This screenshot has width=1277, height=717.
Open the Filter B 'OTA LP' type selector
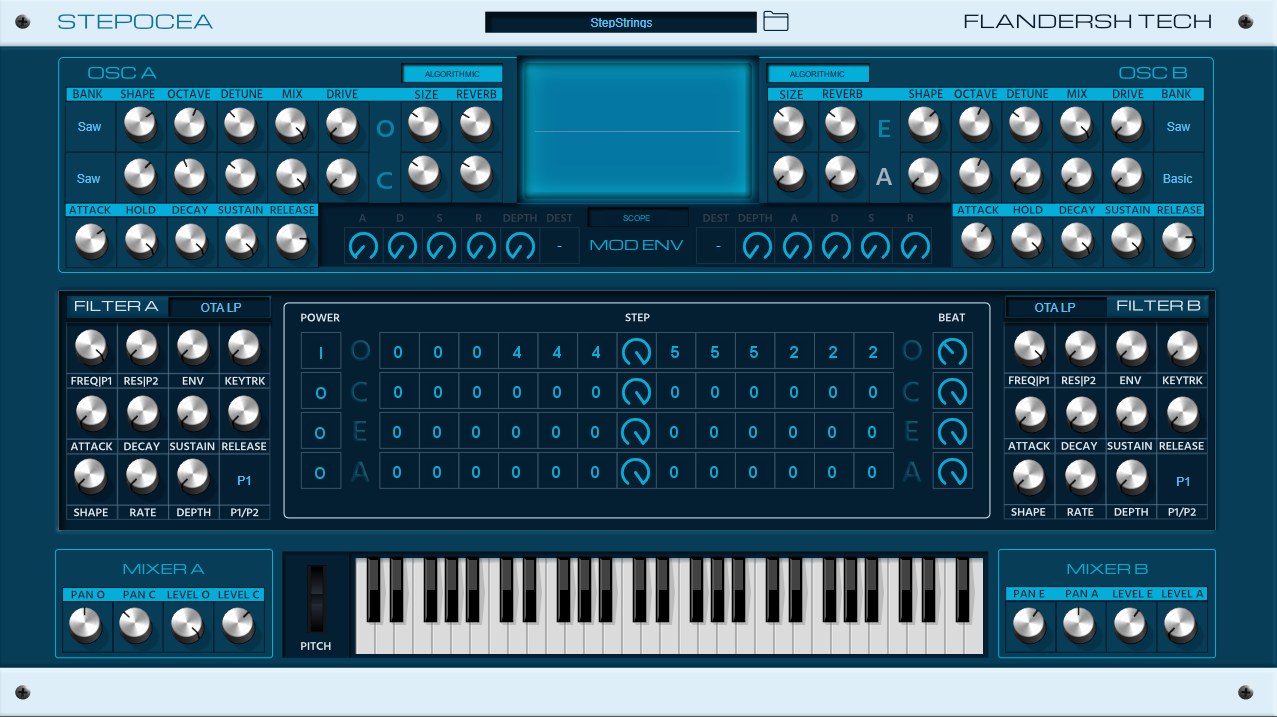1055,308
